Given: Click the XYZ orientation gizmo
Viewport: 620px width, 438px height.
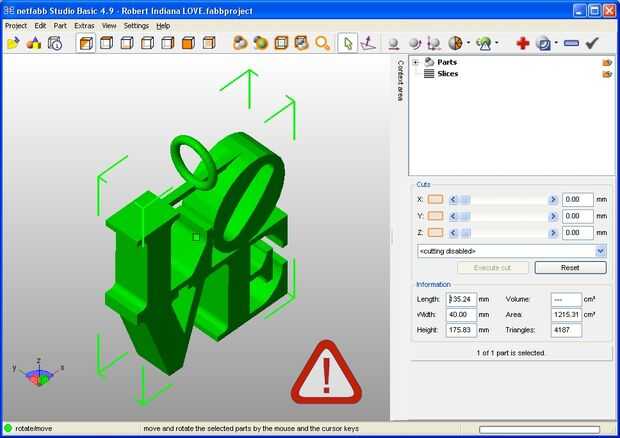Looking at the screenshot, I should pyautogui.click(x=38, y=372).
